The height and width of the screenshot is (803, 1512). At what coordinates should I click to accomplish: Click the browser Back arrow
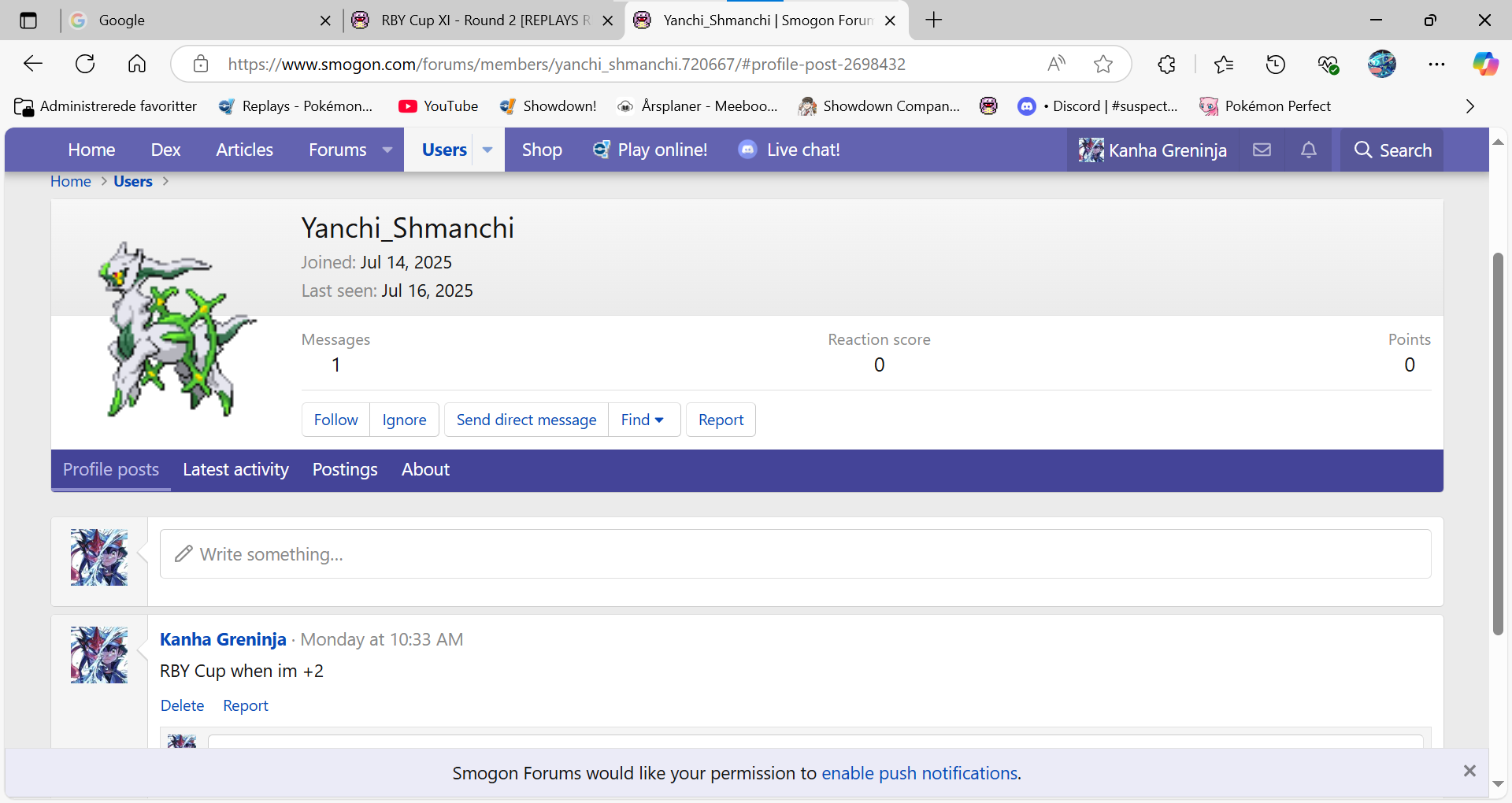coord(33,64)
